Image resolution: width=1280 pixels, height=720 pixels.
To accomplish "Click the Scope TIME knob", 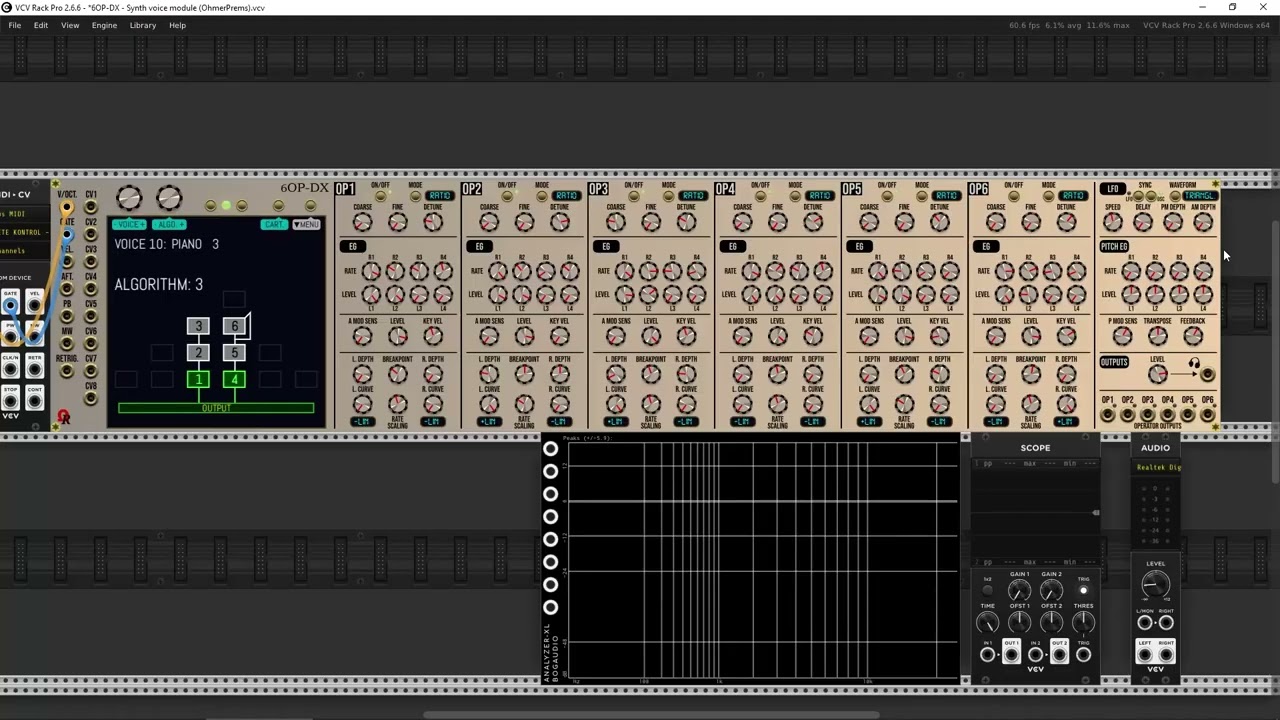I will click(987, 623).
